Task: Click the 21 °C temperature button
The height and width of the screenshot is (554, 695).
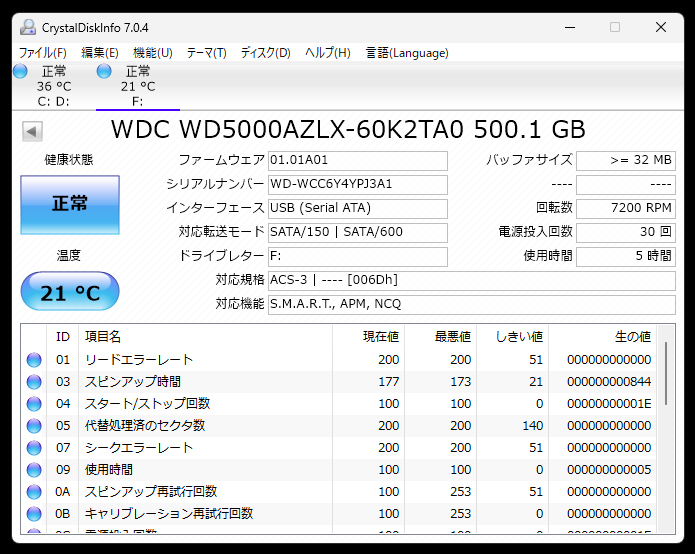Action: (x=70, y=292)
